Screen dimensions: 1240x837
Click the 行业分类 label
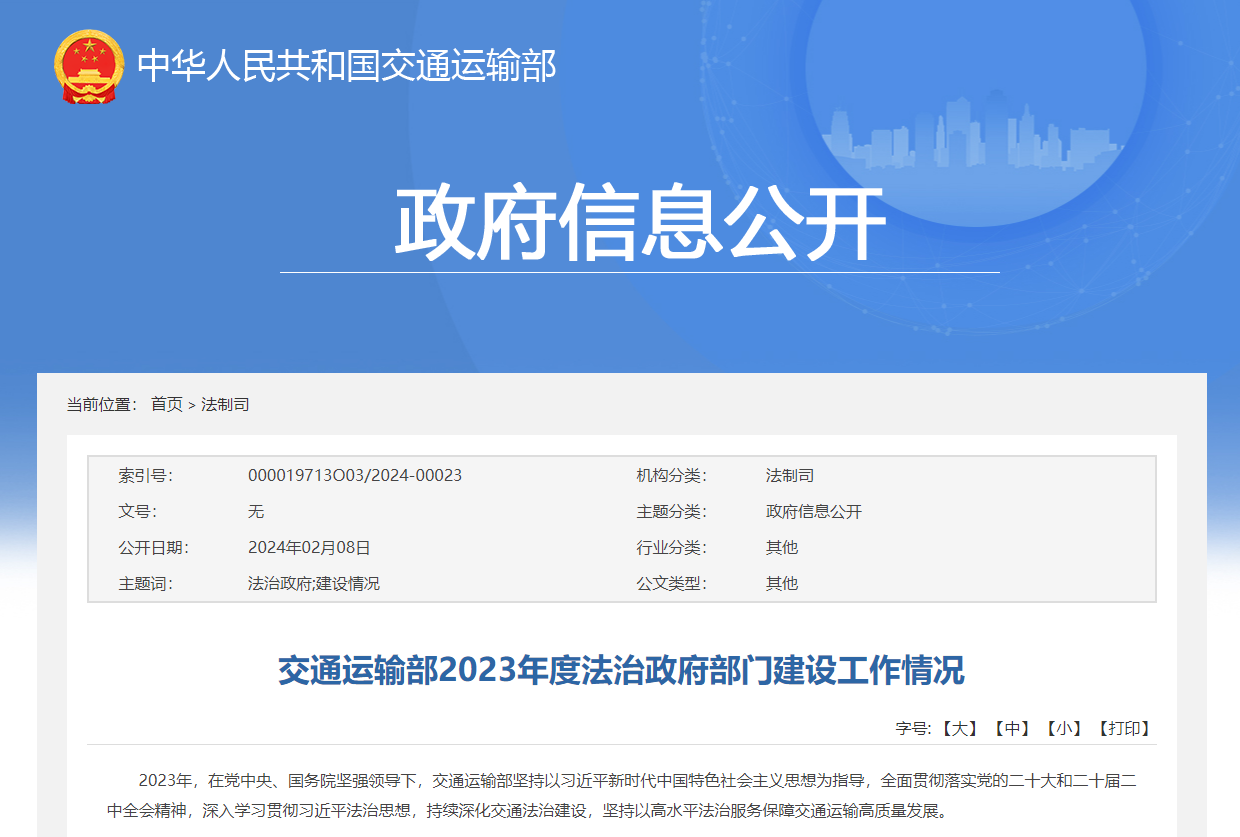[x=672, y=548]
